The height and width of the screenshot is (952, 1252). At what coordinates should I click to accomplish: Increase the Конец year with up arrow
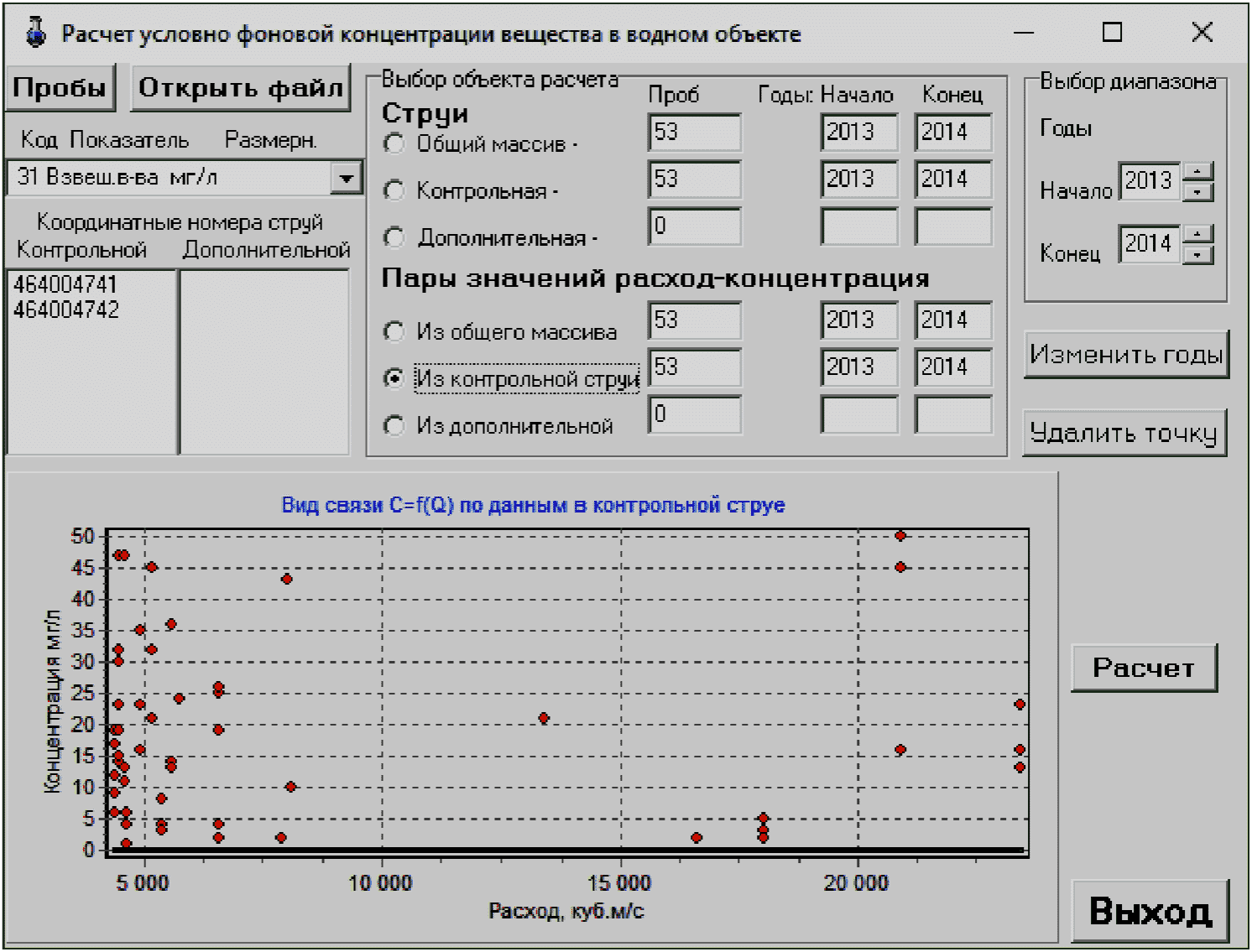(x=1198, y=234)
